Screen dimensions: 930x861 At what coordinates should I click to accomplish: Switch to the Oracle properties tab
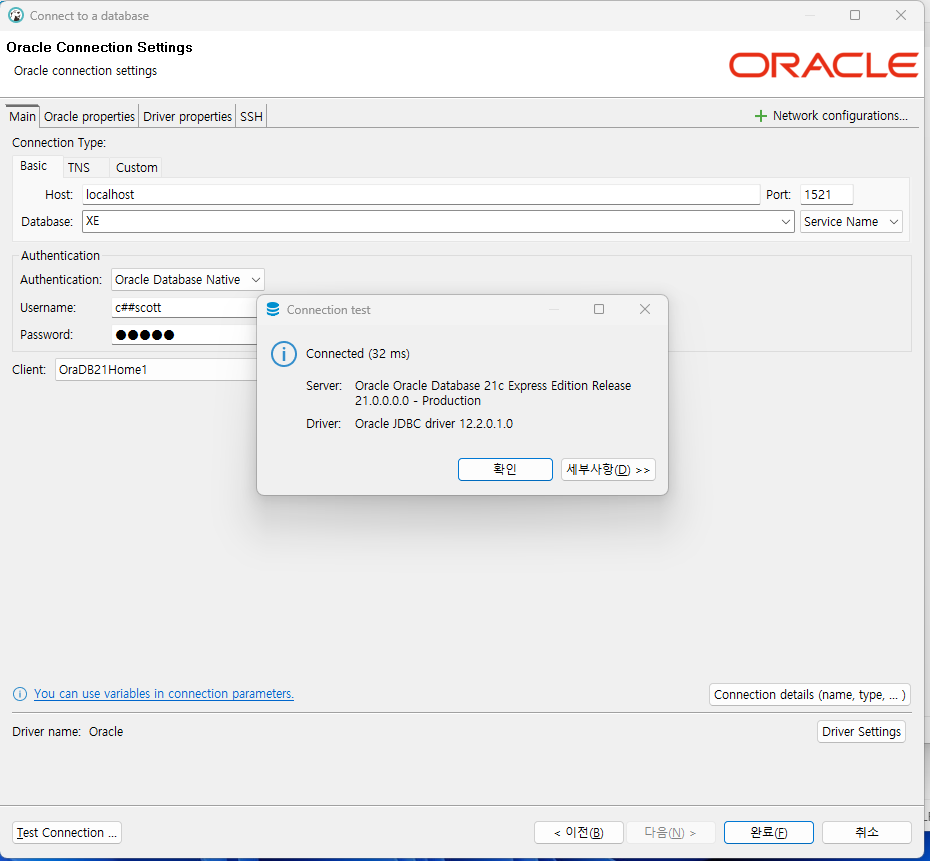(x=89, y=116)
